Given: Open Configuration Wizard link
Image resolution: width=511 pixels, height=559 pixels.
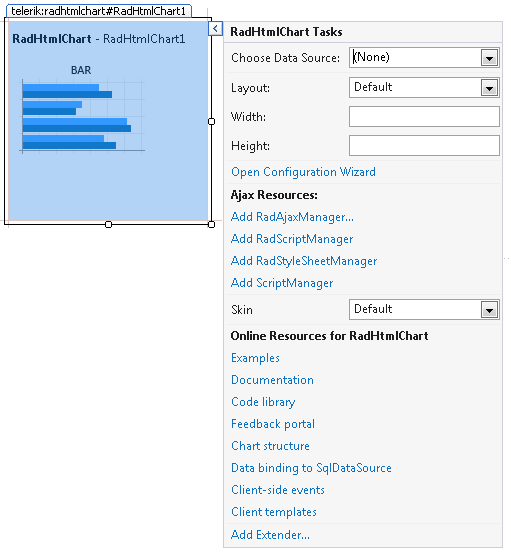Looking at the screenshot, I should point(303,172).
